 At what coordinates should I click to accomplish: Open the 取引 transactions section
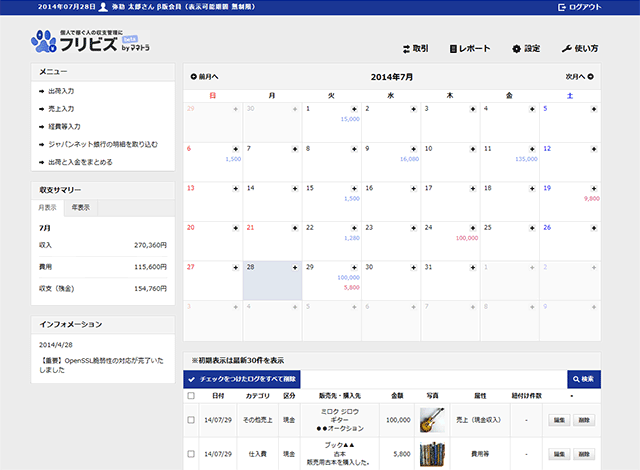414,48
